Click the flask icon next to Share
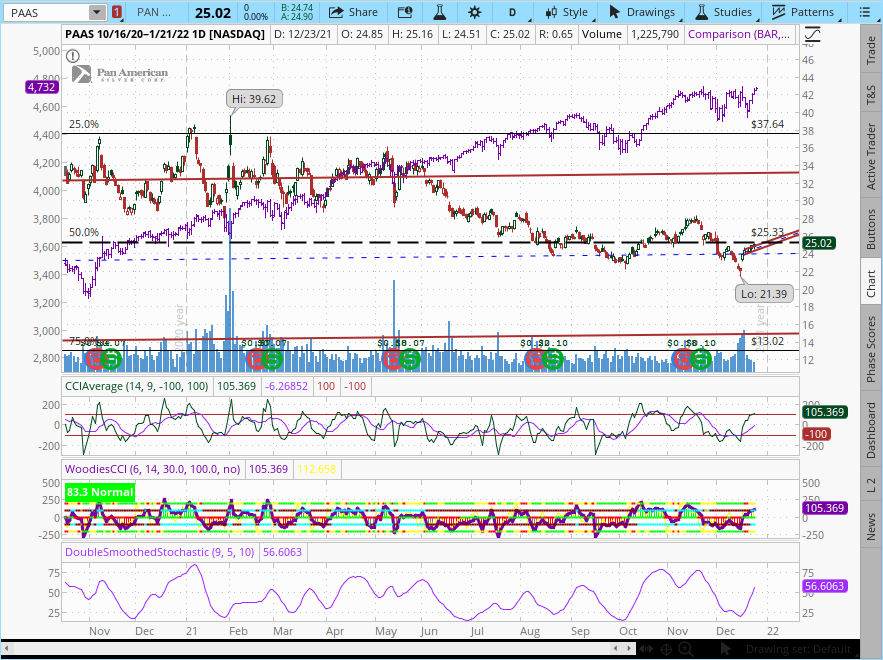The width and height of the screenshot is (883, 660). point(440,12)
